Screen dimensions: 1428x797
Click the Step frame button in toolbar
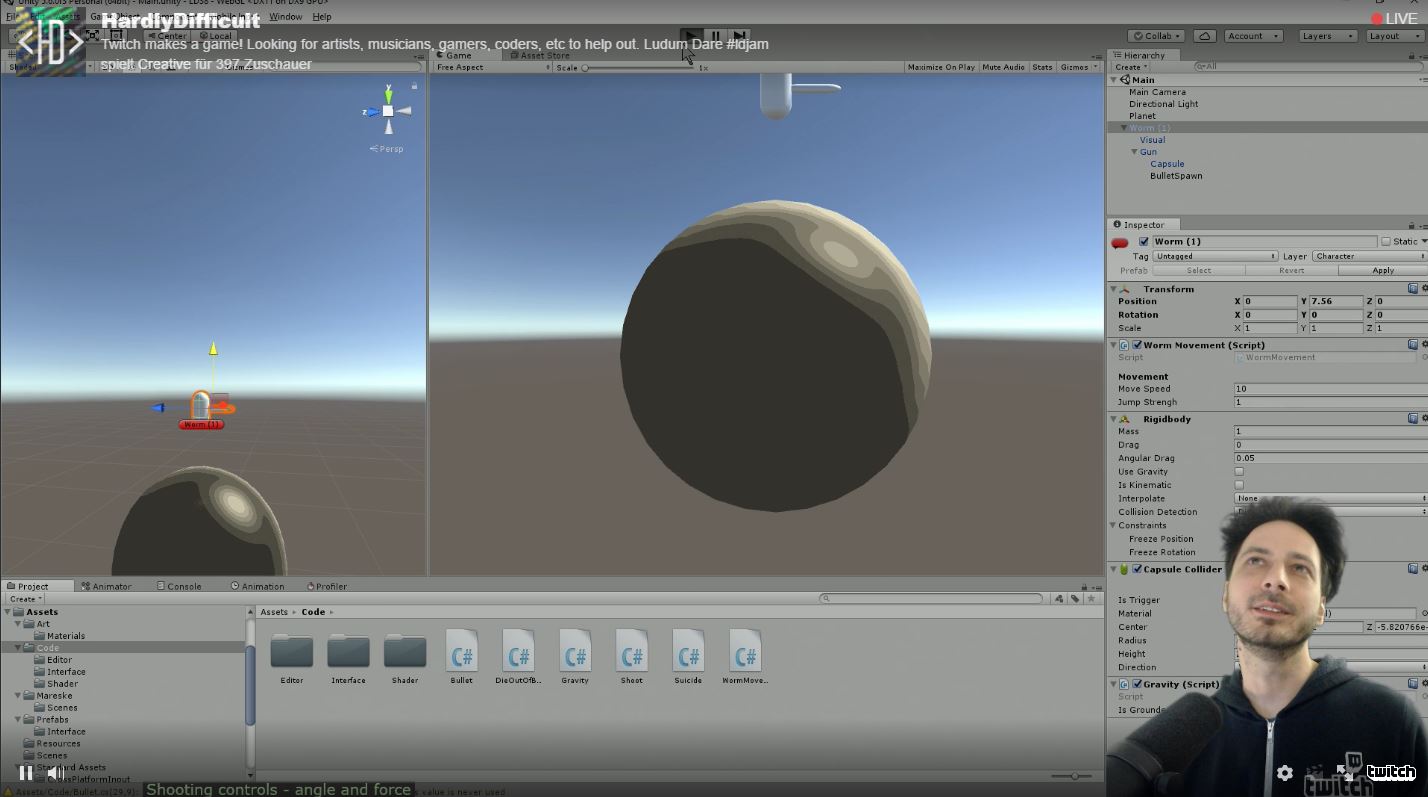739,36
